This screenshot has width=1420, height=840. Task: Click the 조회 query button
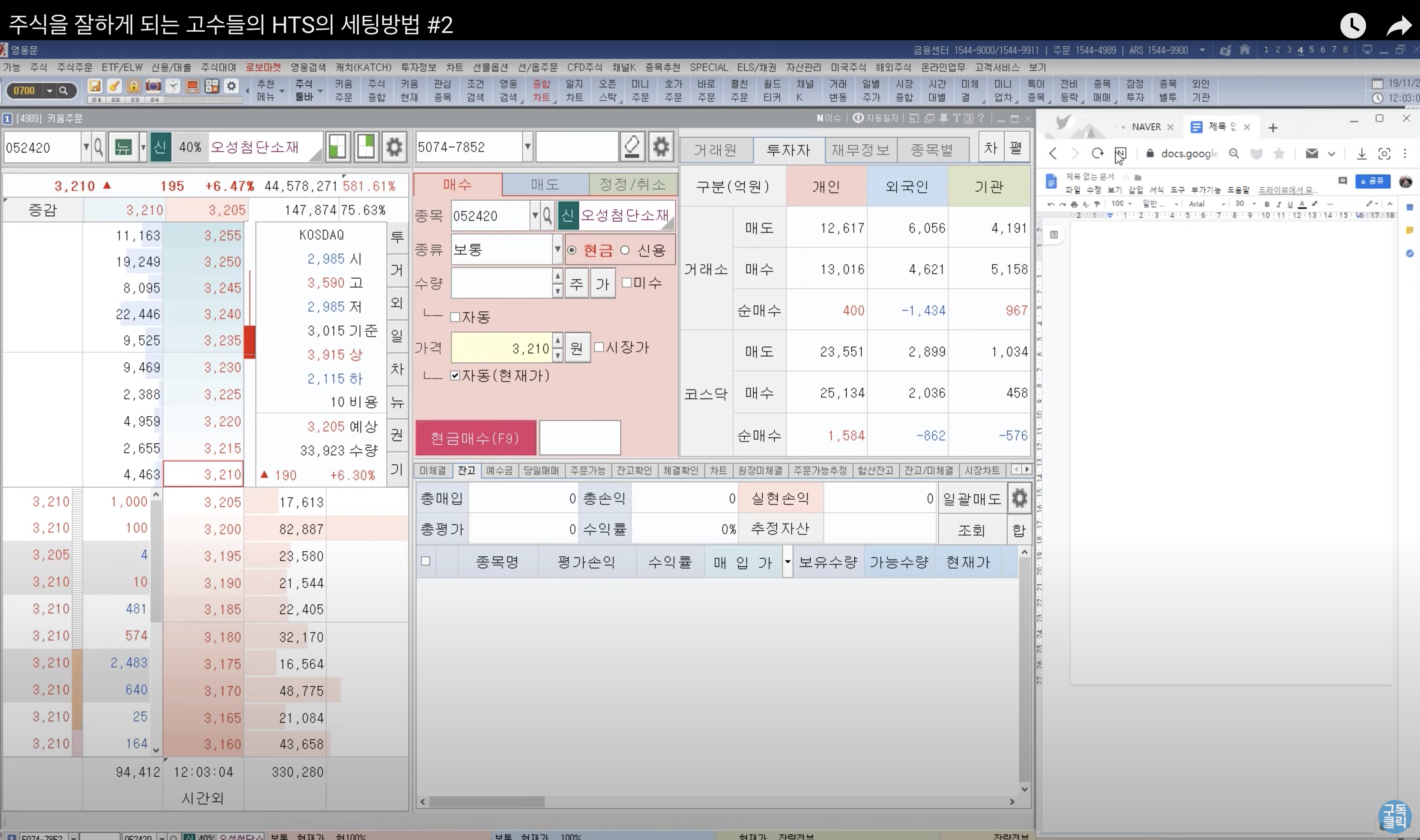tap(972, 530)
